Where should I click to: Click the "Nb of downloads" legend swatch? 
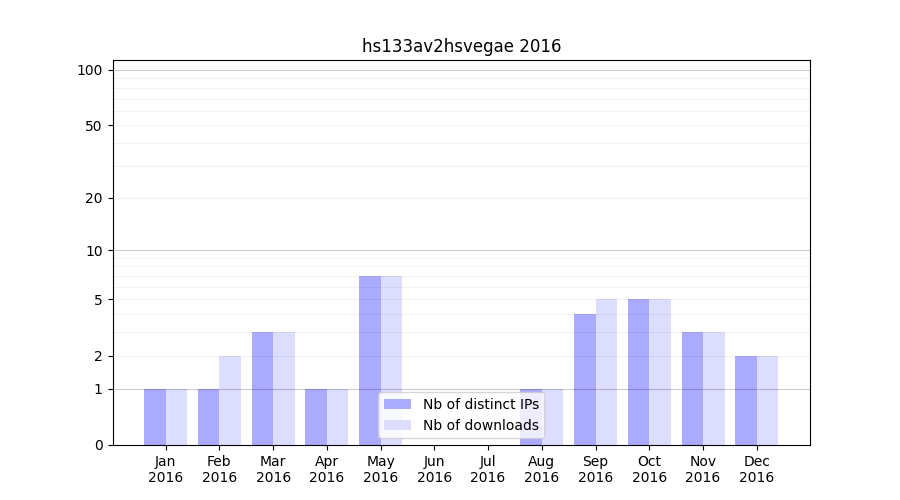pyautogui.click(x=397, y=425)
